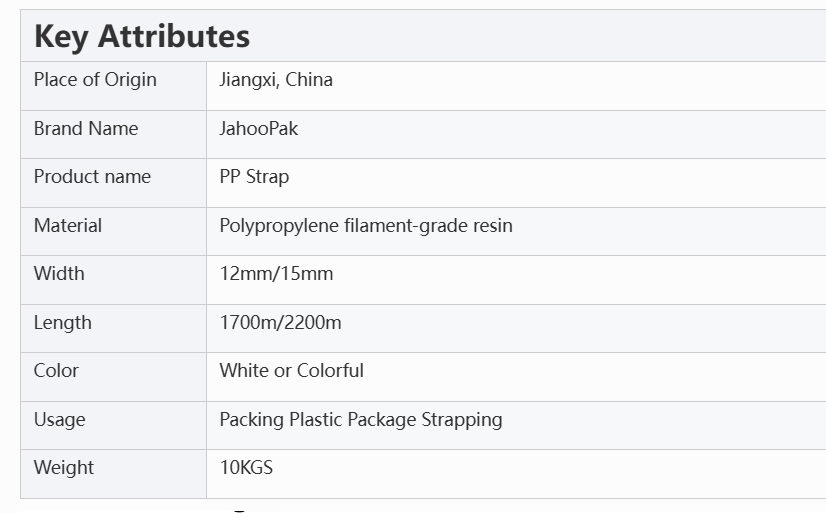Select the 'Length' row label
The width and height of the screenshot is (826, 513).
pos(62,323)
